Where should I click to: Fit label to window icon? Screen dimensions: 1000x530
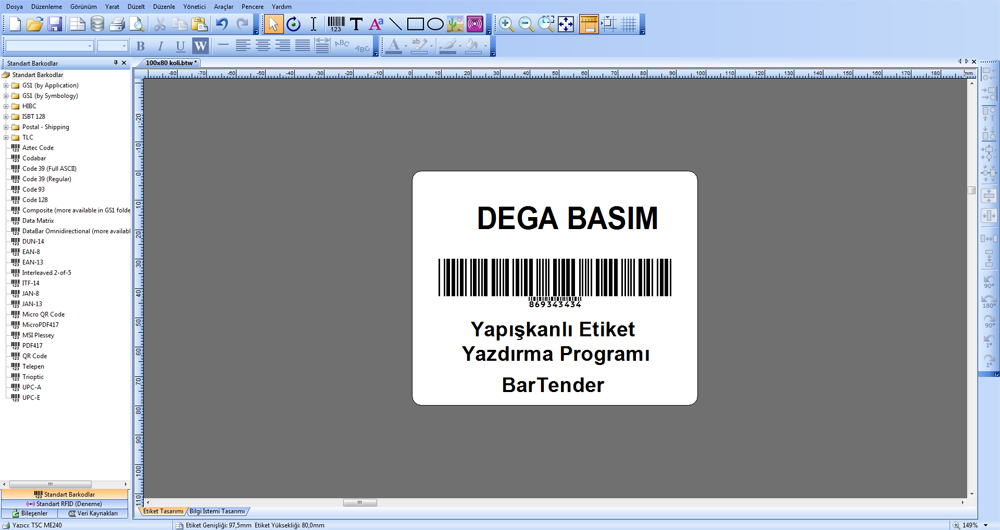coord(566,25)
